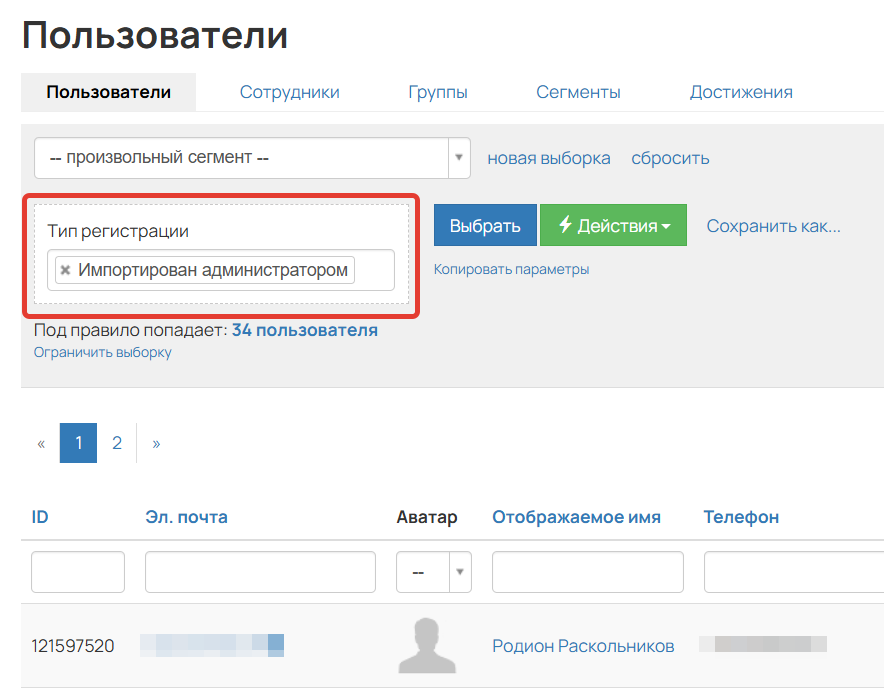Reset filters via the 'сбросить' link
The width and height of the screenshot is (884, 692).
[670, 158]
